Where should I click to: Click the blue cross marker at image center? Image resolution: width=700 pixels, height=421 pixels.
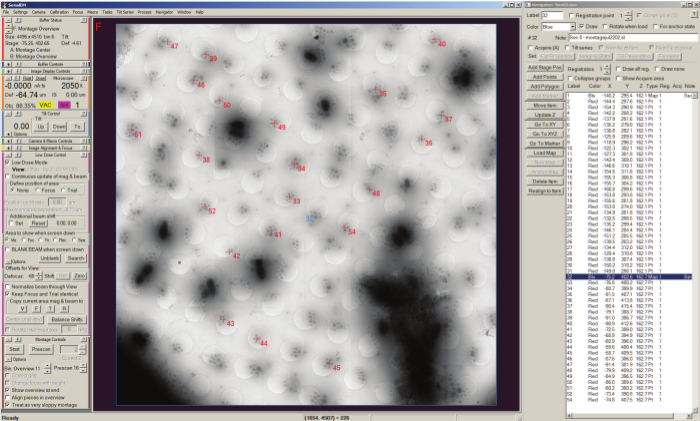coord(311,216)
